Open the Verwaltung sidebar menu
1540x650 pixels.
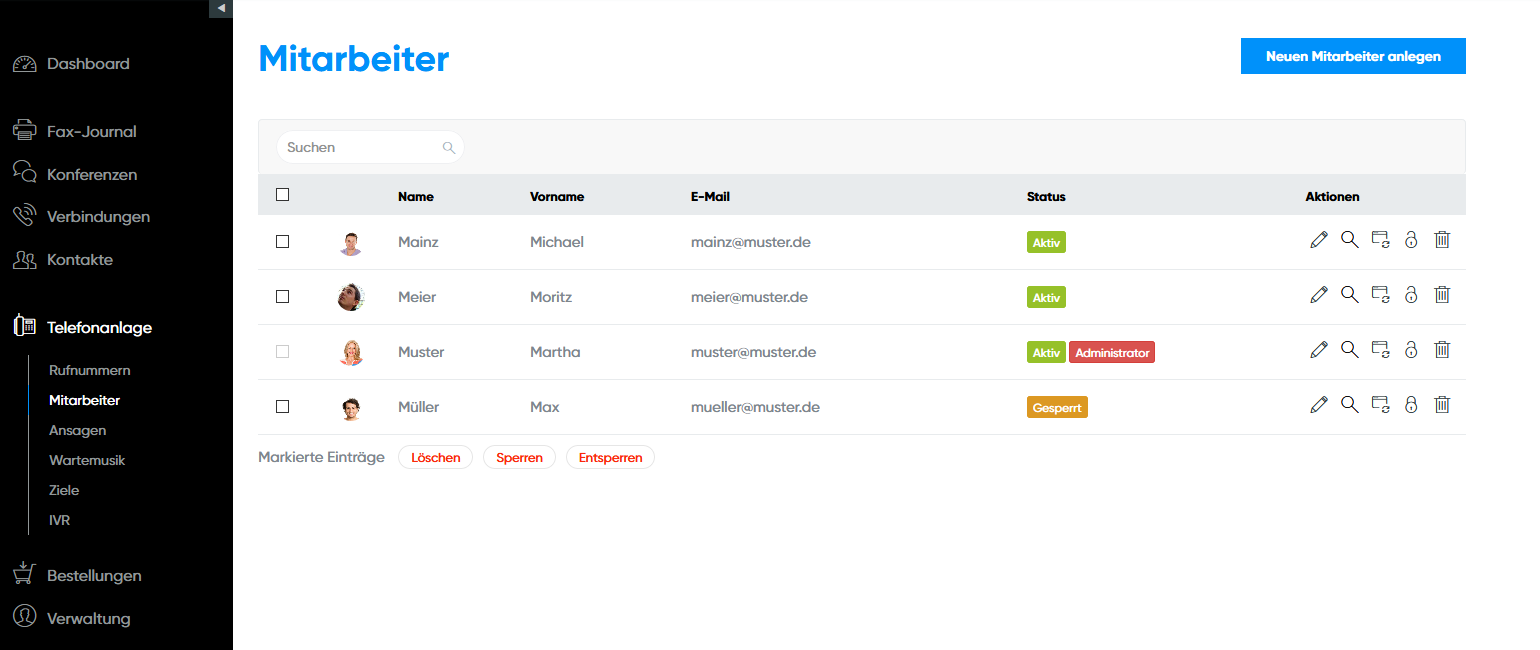point(88,618)
